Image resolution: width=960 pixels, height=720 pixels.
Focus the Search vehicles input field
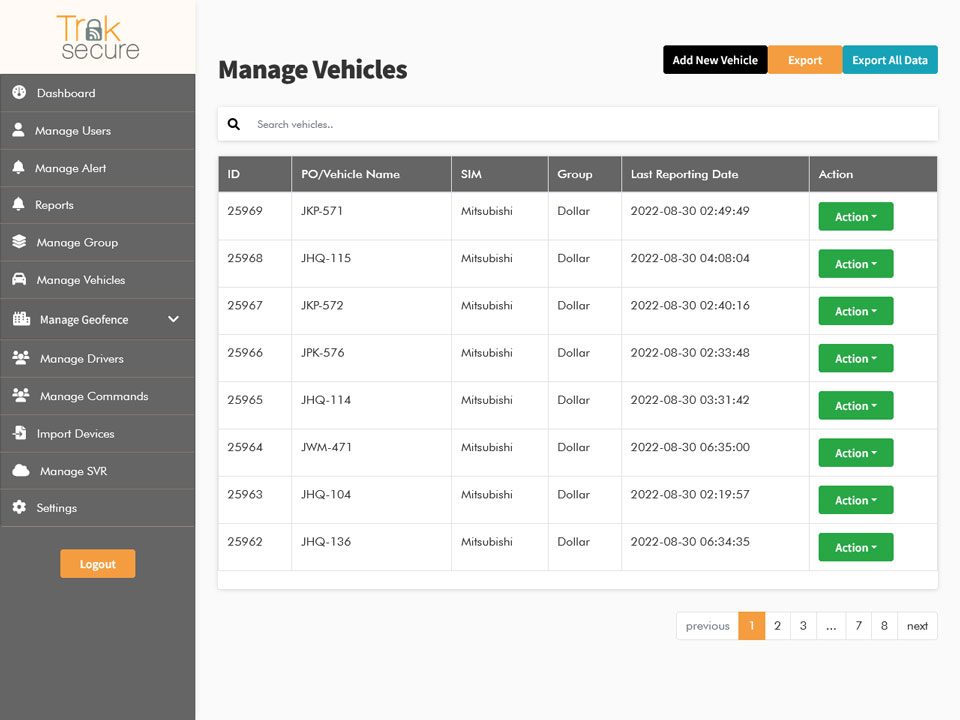click(590, 125)
